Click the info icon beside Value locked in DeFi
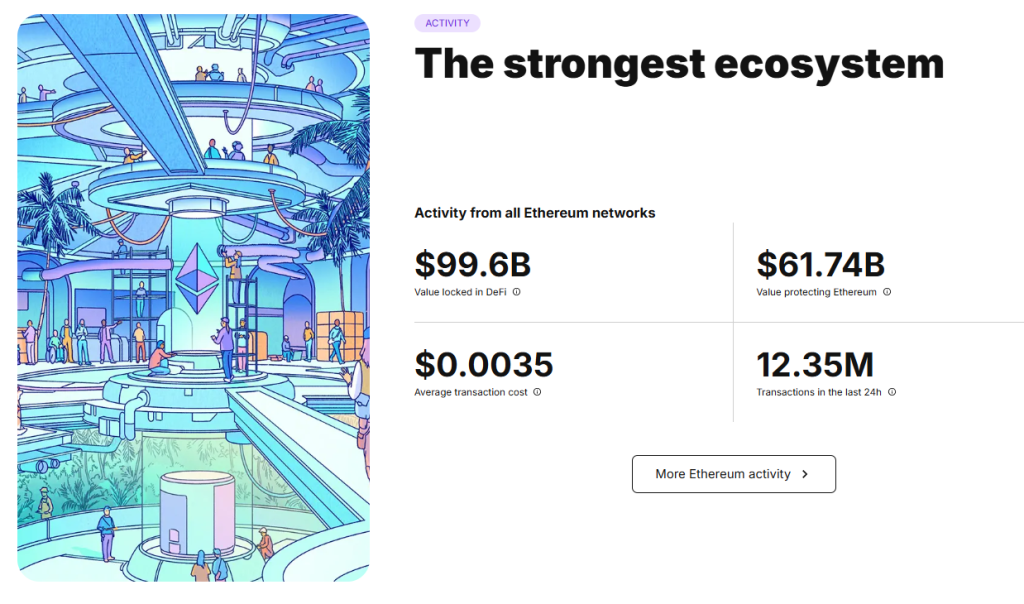 tap(514, 291)
